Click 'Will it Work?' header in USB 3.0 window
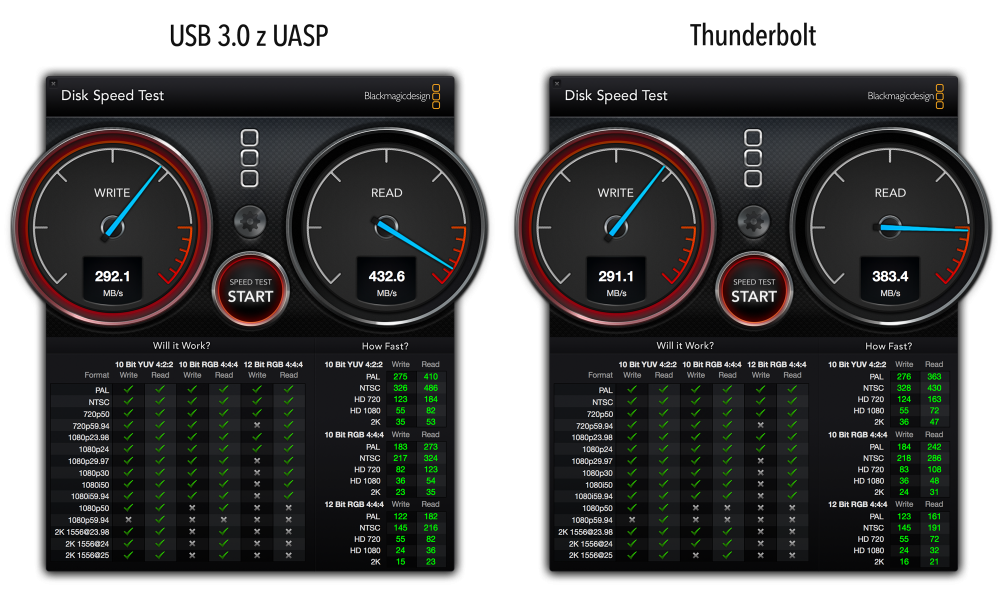This screenshot has height=595, width=1000. [181, 346]
